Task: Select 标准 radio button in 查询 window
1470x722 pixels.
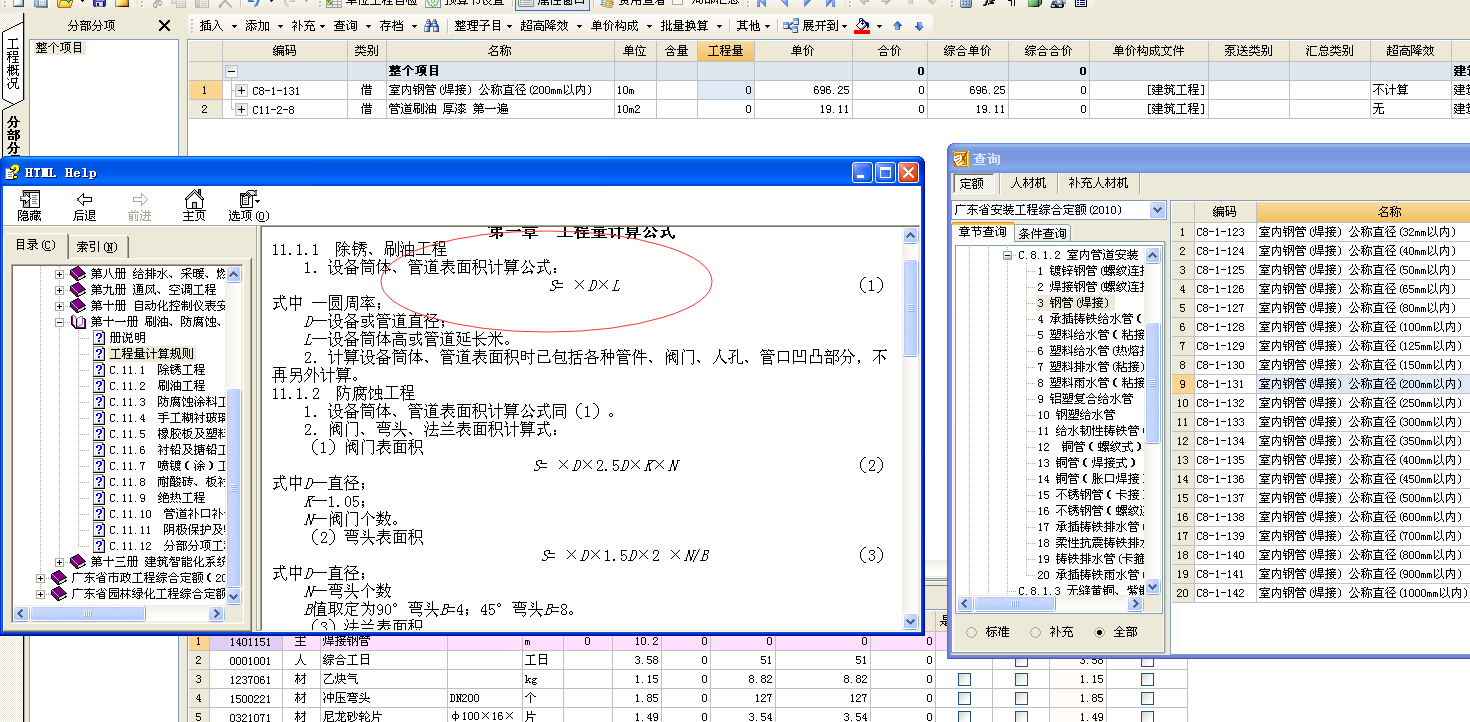Action: [971, 632]
